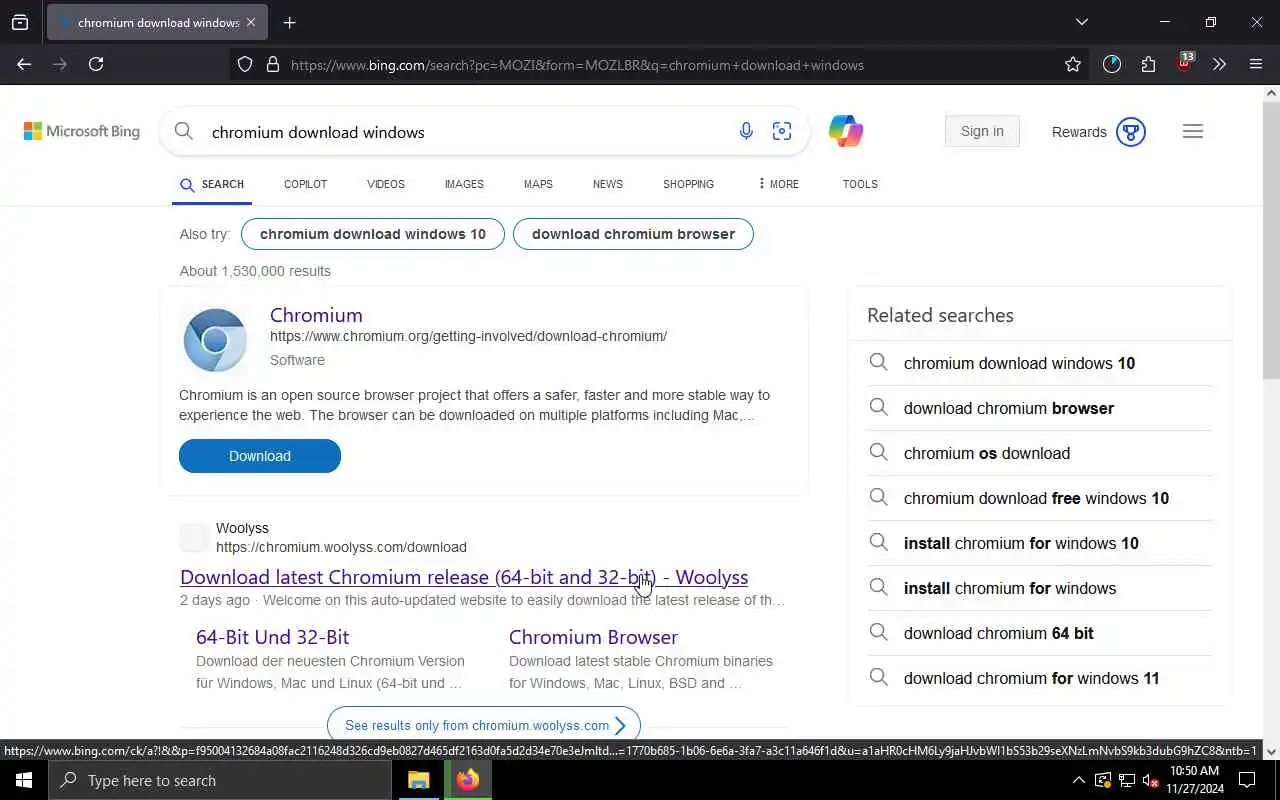Image resolution: width=1280 pixels, height=800 pixels.
Task: Open the Chromium title link
Action: (x=316, y=315)
